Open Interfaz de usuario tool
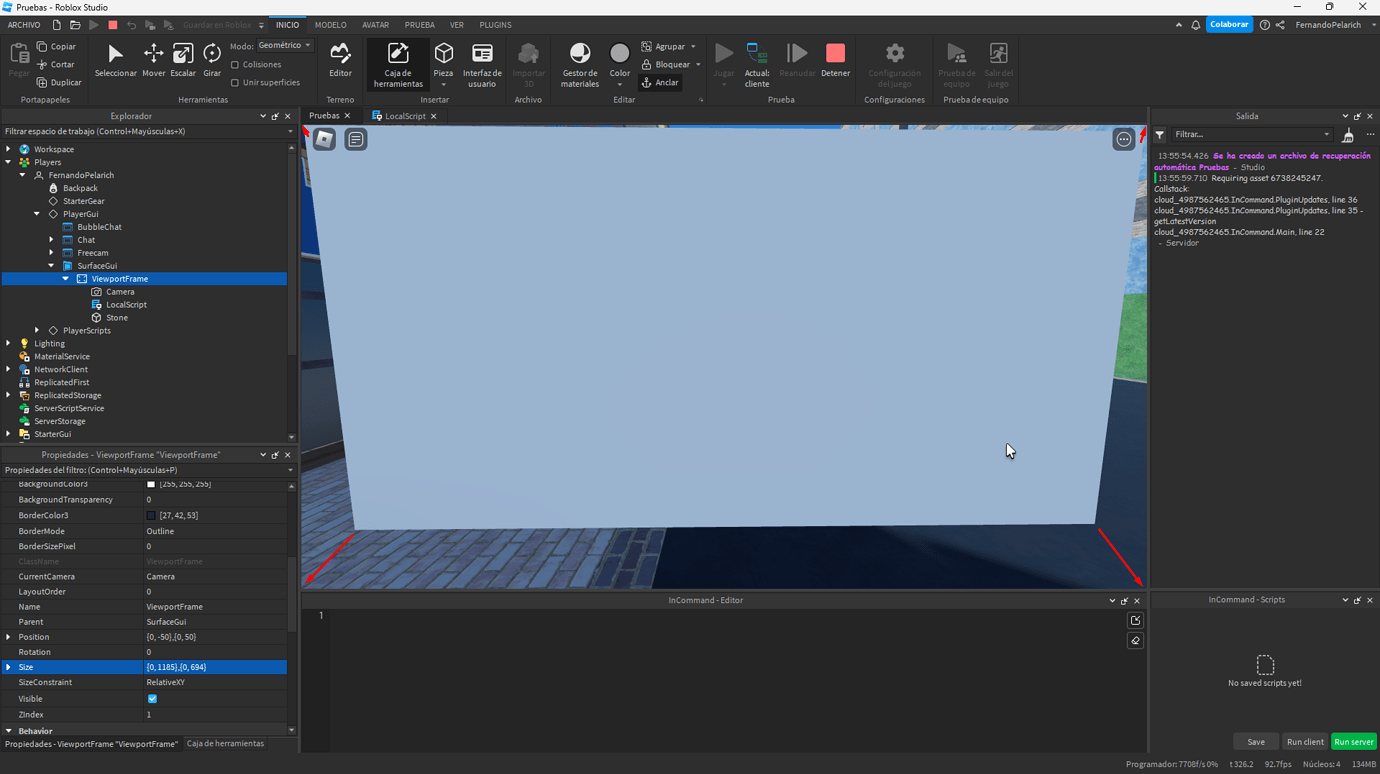Image resolution: width=1380 pixels, height=774 pixels. [482, 65]
